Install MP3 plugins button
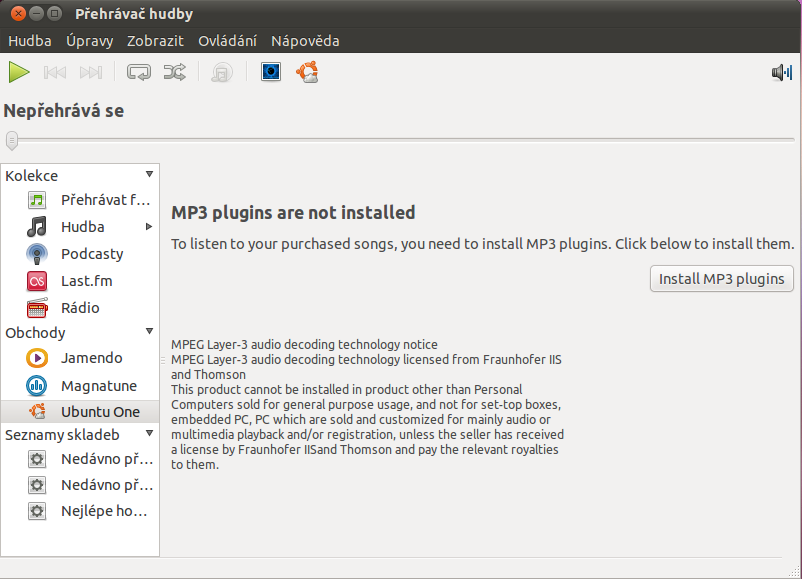Screen dimensions: 802x579 (722, 279)
